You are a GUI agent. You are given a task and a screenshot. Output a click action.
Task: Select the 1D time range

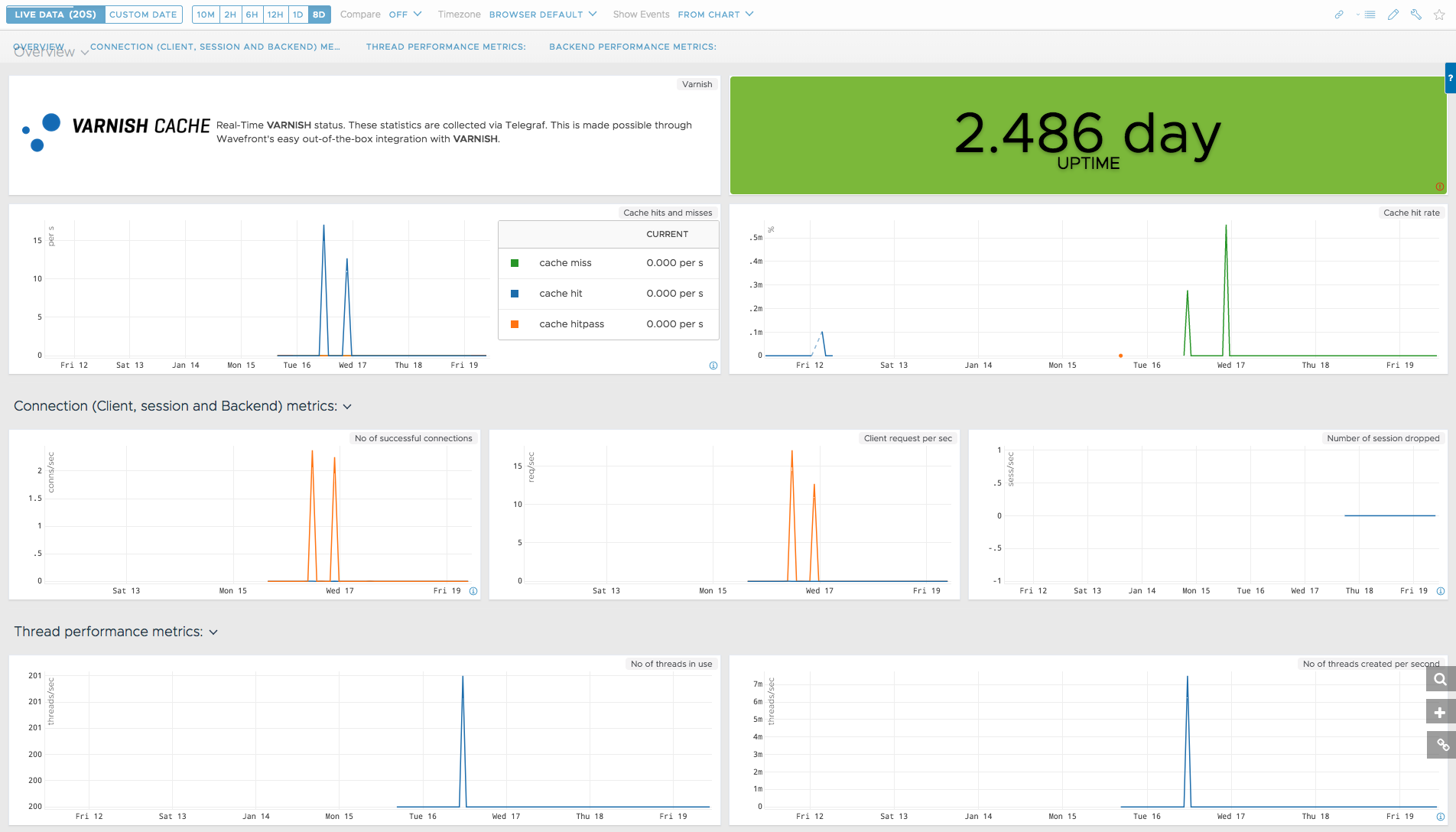tap(298, 15)
